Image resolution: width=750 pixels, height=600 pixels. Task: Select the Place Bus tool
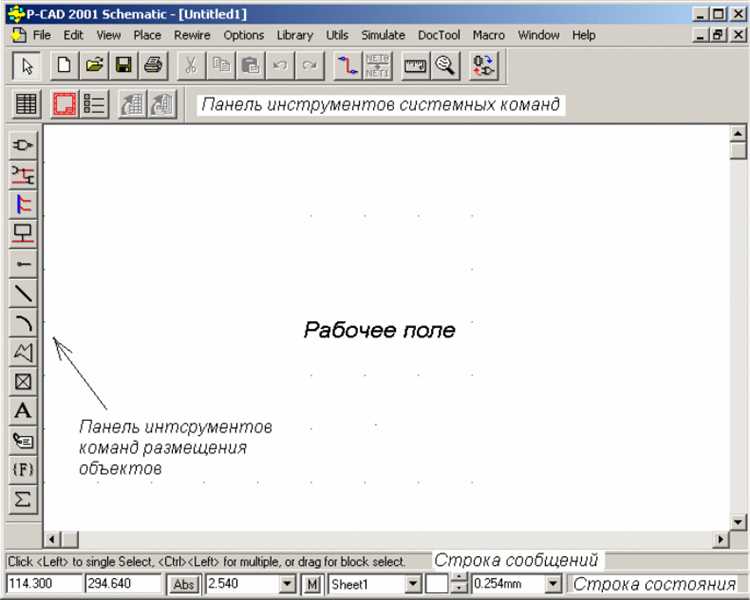(x=23, y=204)
